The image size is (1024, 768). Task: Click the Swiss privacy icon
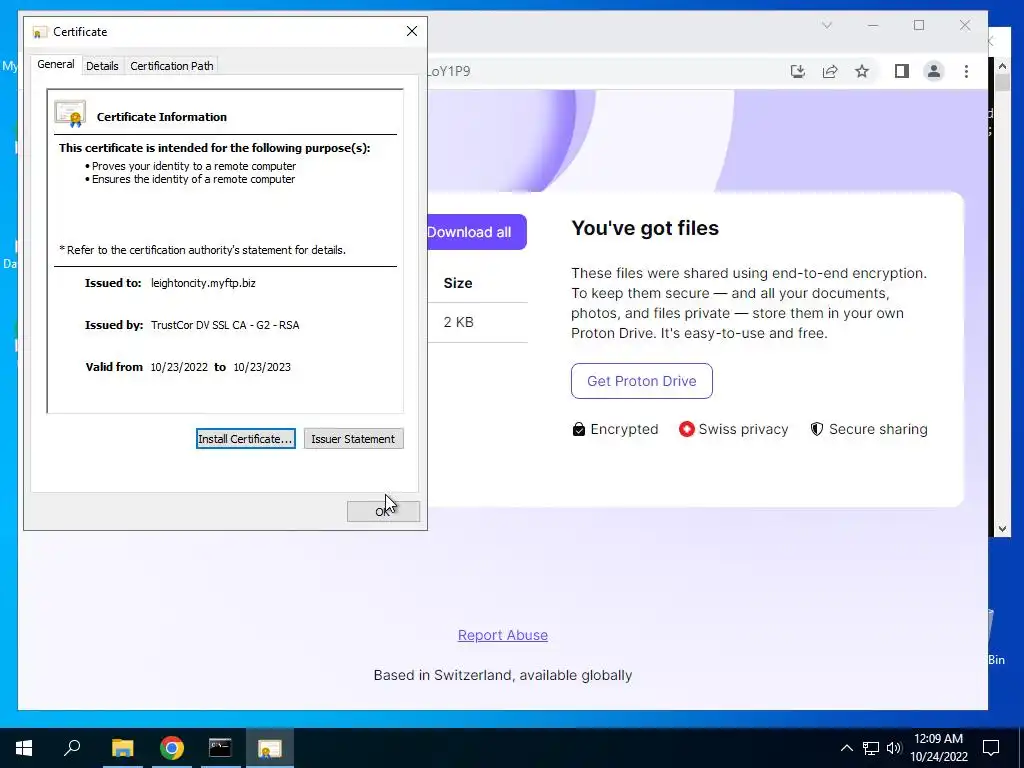tap(686, 429)
